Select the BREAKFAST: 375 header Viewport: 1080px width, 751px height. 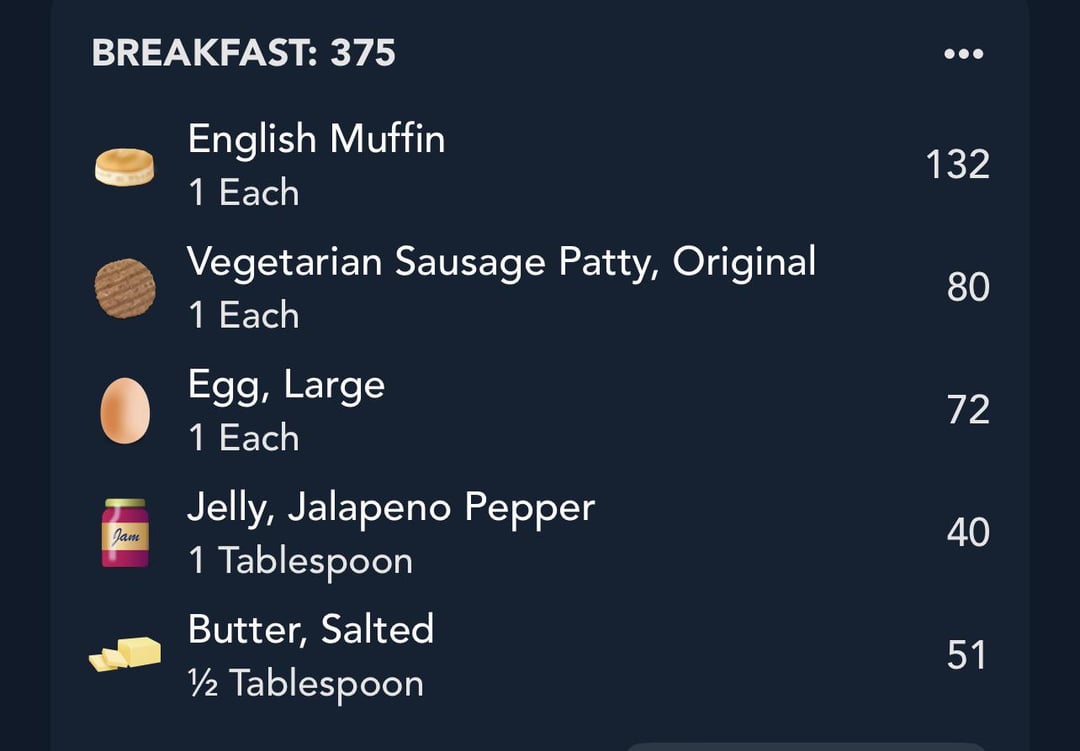pos(244,53)
